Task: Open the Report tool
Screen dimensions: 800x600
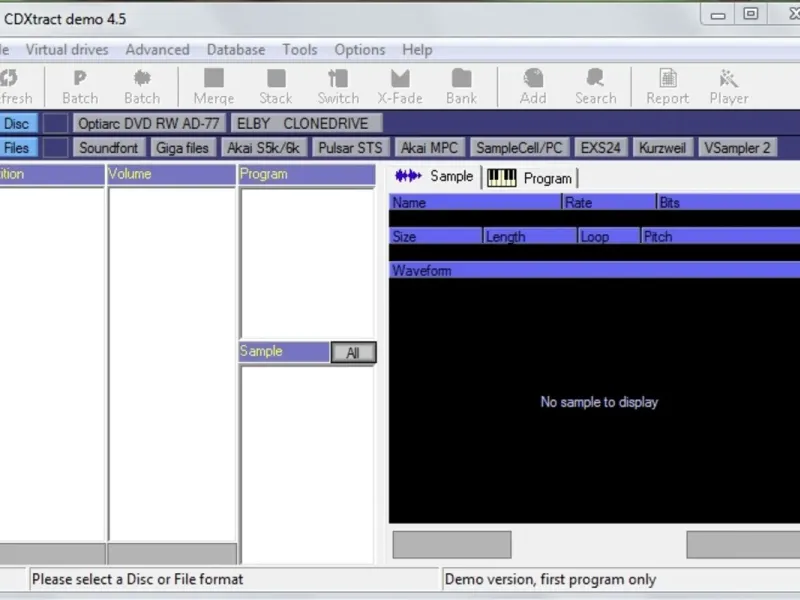Action: (667, 87)
